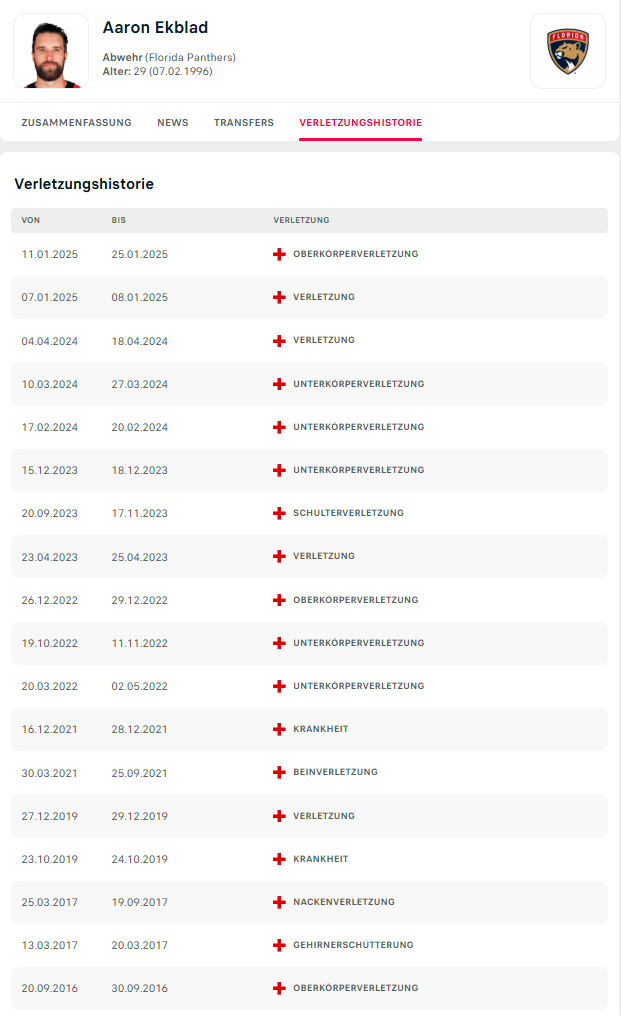Select the 10.03.2024 Unterkörperverletzung row
This screenshot has height=1016, width=621.
309,384
